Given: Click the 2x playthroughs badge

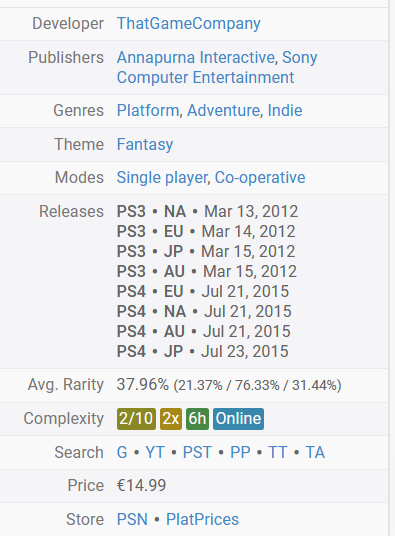Looking at the screenshot, I should 171,419.
